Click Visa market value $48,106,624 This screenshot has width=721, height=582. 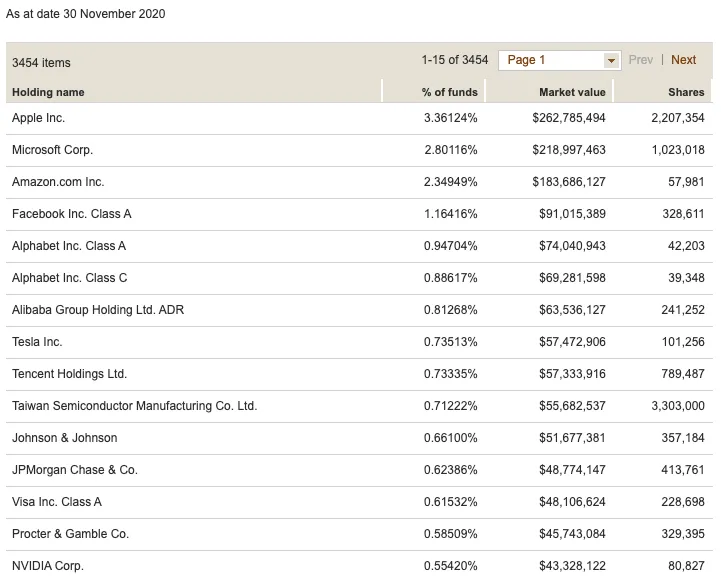[x=572, y=502]
